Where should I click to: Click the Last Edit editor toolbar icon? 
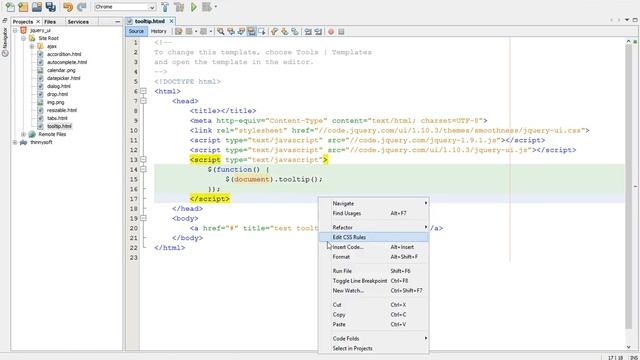coord(179,31)
